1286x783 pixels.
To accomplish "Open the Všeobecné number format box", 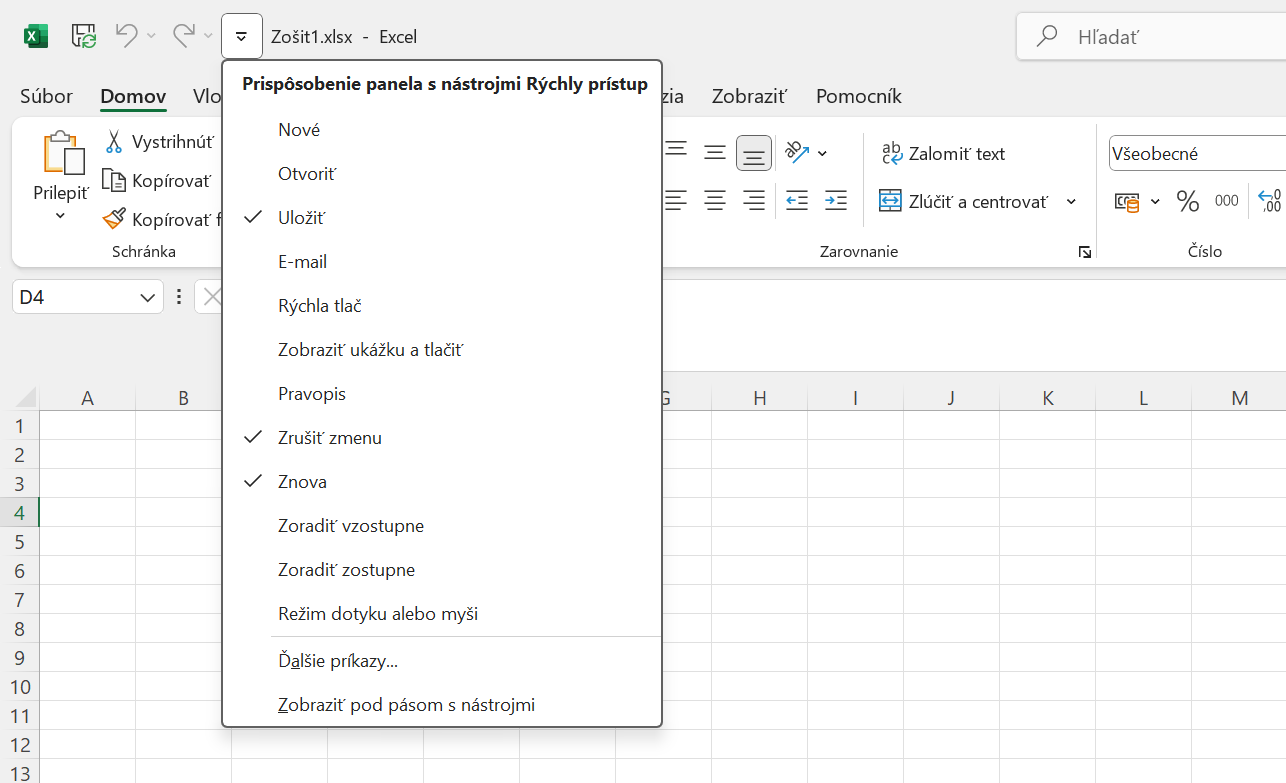I will pos(1197,153).
